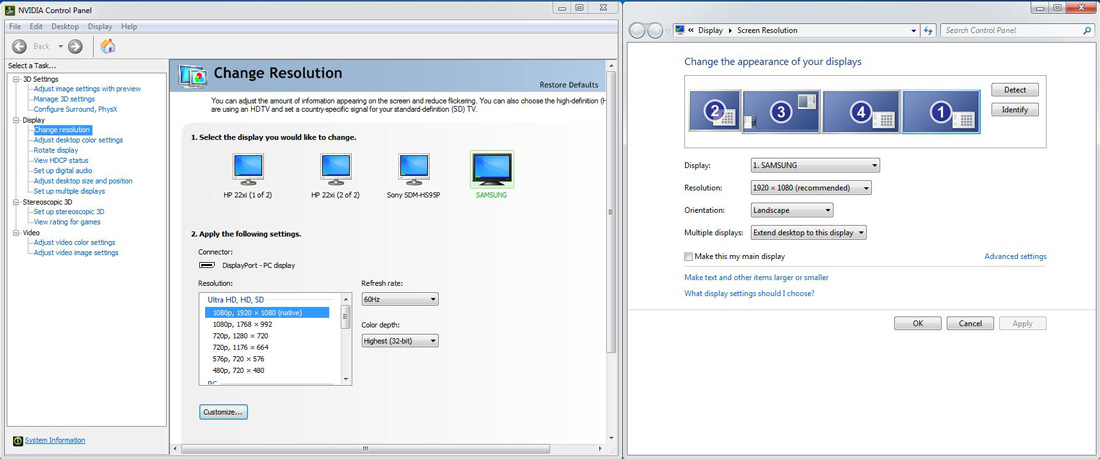Image resolution: width=1100 pixels, height=459 pixels.
Task: Select Adjust video color settings task
Action: (74, 242)
